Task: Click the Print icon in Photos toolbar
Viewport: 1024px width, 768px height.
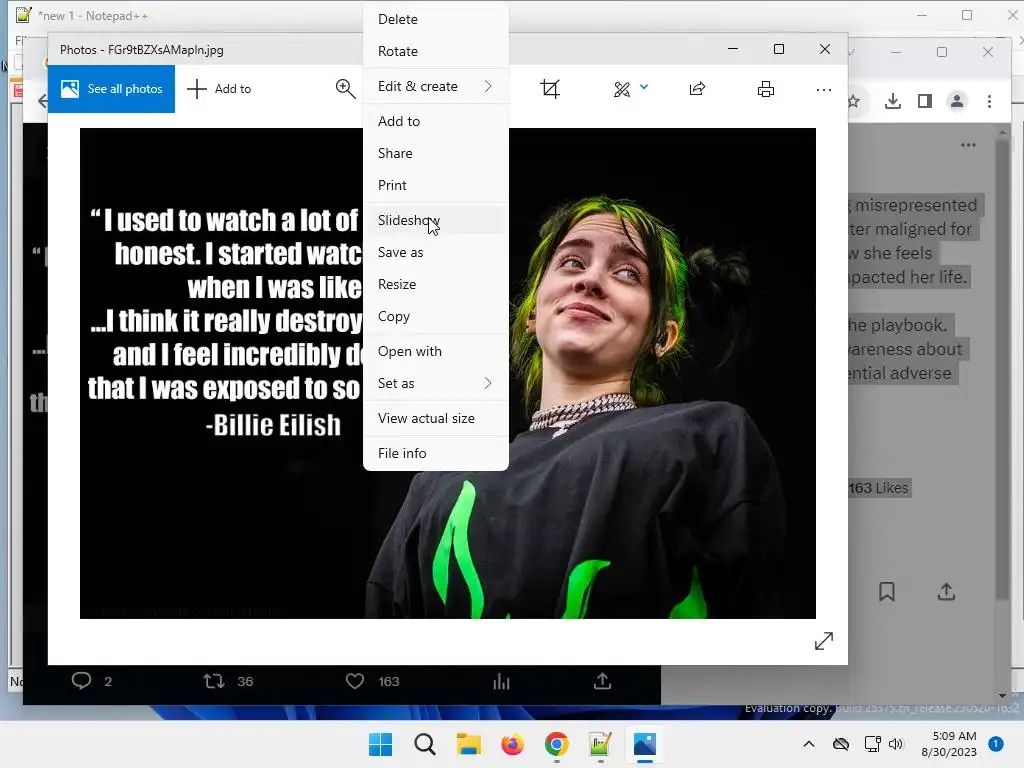Action: point(765,89)
